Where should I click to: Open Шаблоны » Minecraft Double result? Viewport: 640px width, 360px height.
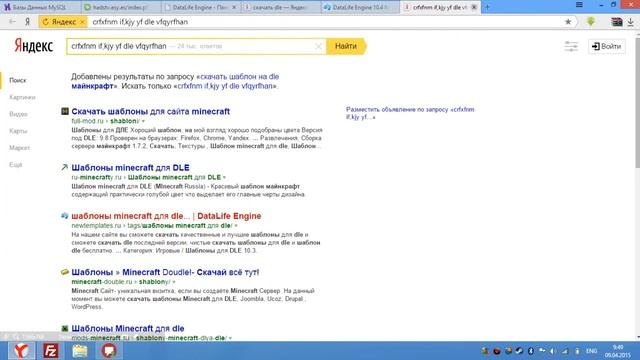[x=165, y=272]
